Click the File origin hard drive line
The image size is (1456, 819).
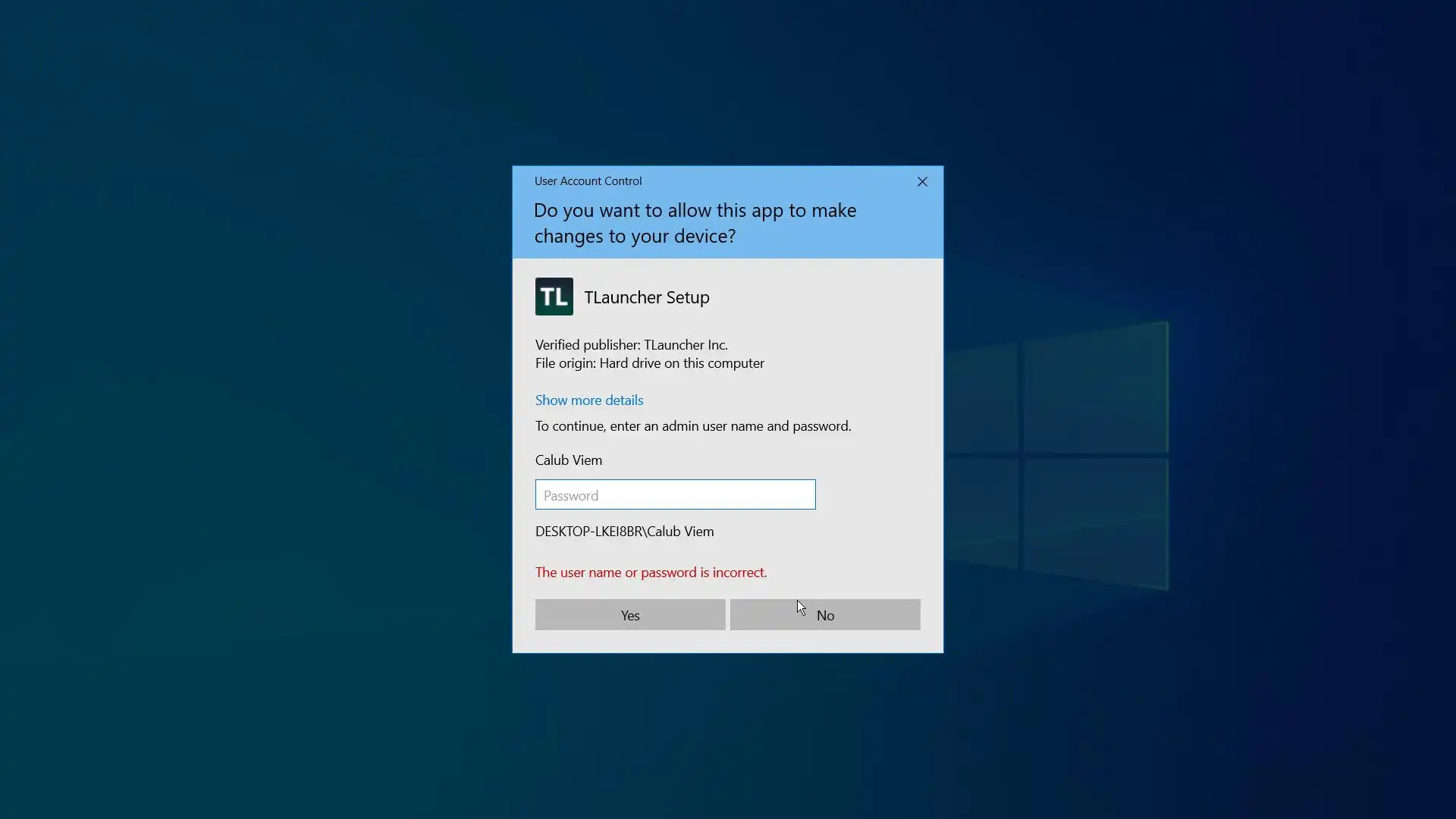(649, 362)
